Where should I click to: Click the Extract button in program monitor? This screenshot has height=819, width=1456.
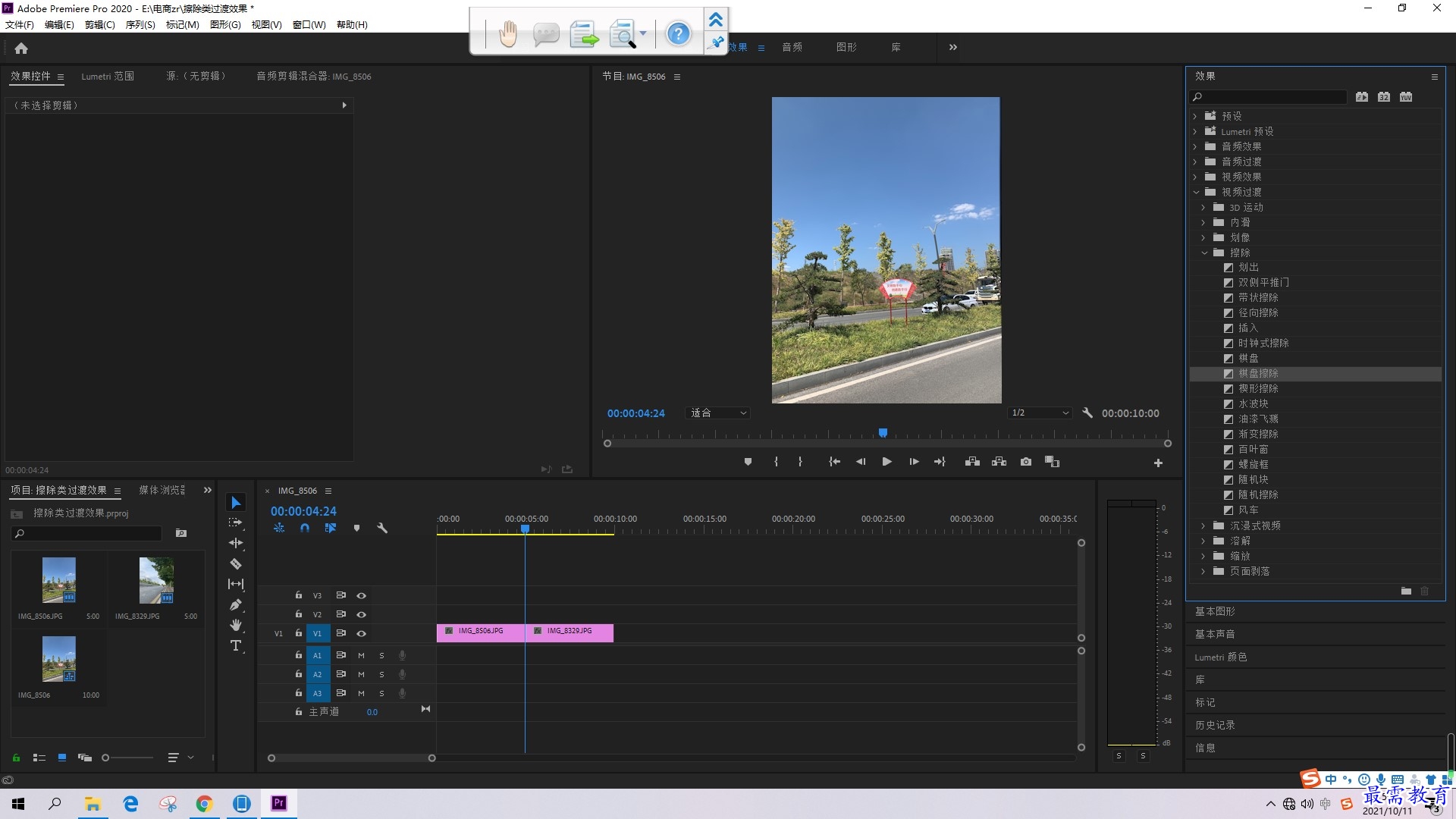click(x=999, y=462)
